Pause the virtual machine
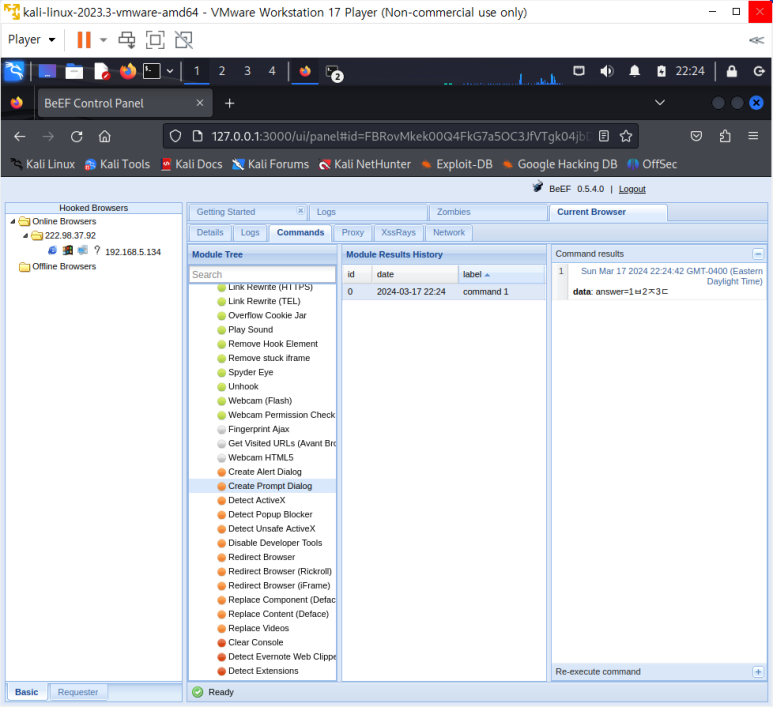 (84, 40)
